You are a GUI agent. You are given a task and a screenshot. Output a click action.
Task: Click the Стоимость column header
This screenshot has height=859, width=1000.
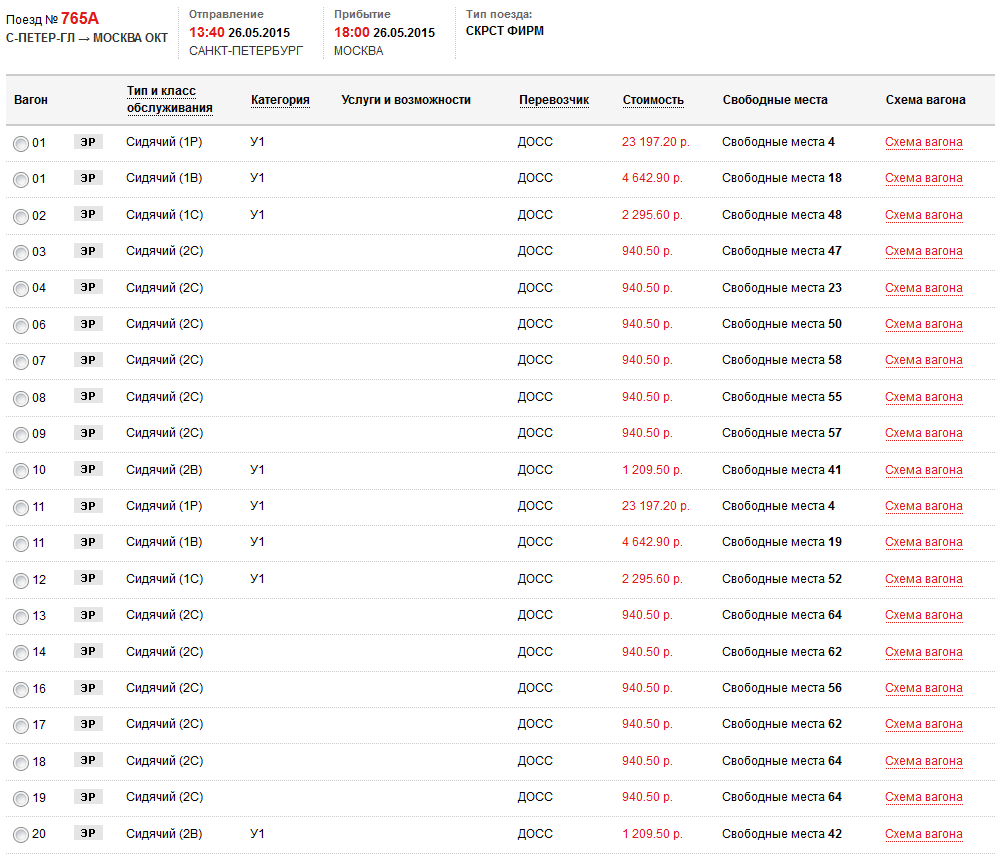click(x=653, y=100)
